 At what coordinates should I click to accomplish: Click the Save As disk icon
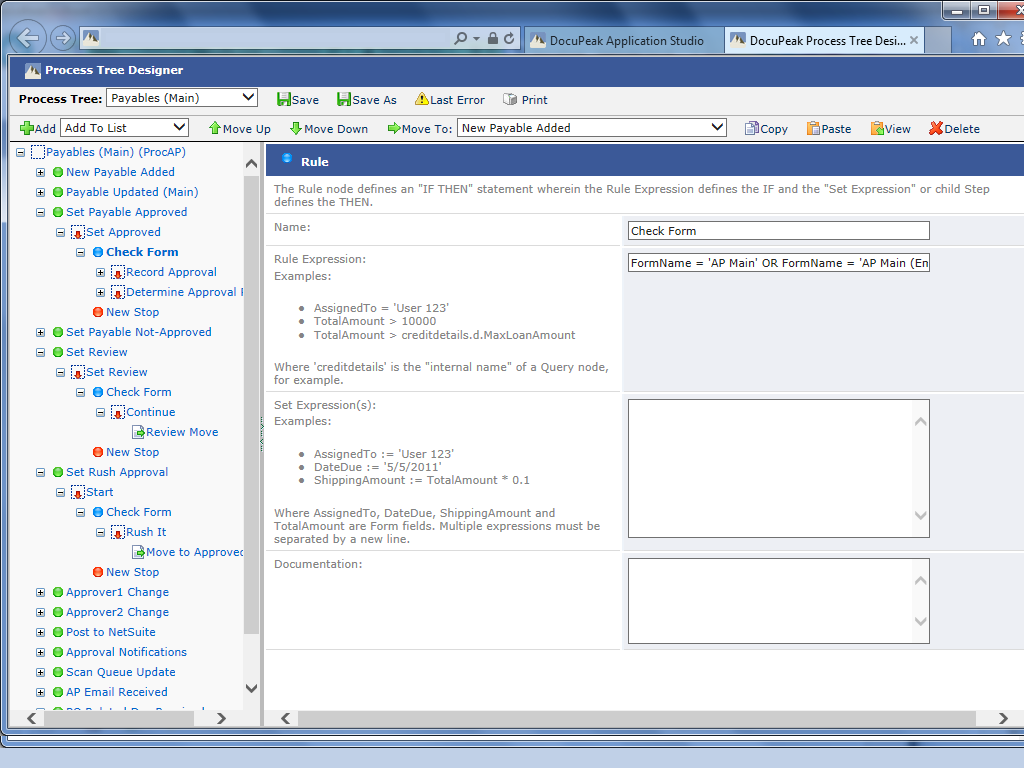[x=344, y=99]
